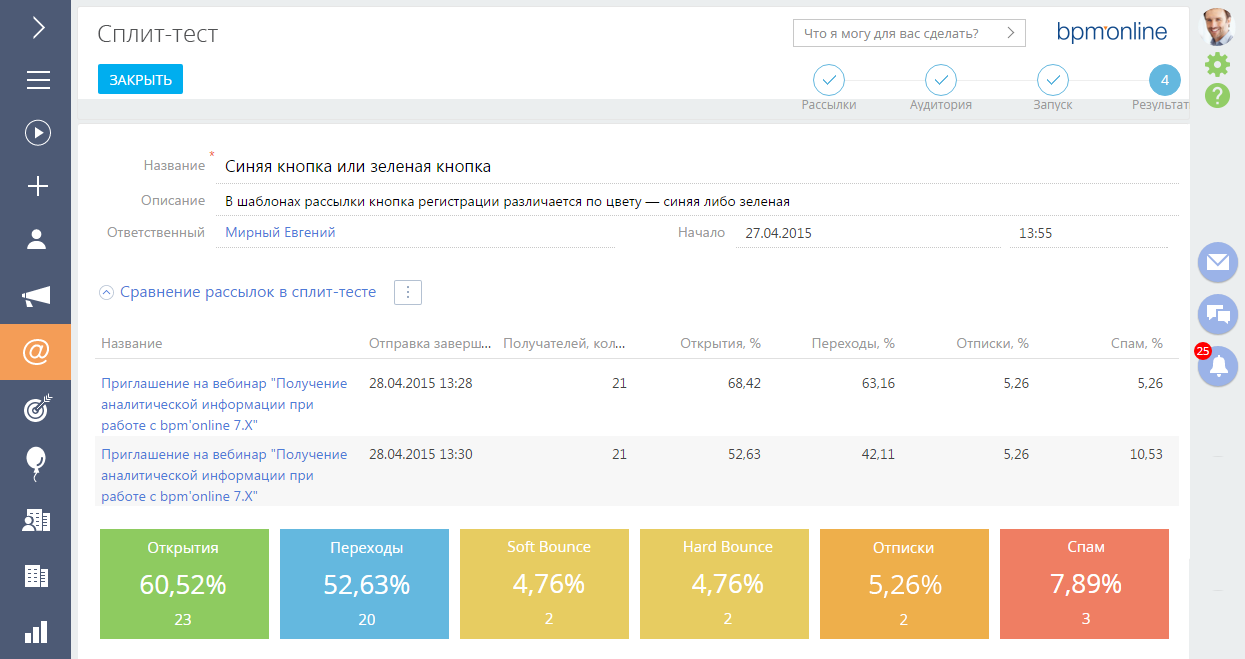Open the Мирный Евгений responsible link
Viewport: 1245px width, 659px height.
point(280,232)
